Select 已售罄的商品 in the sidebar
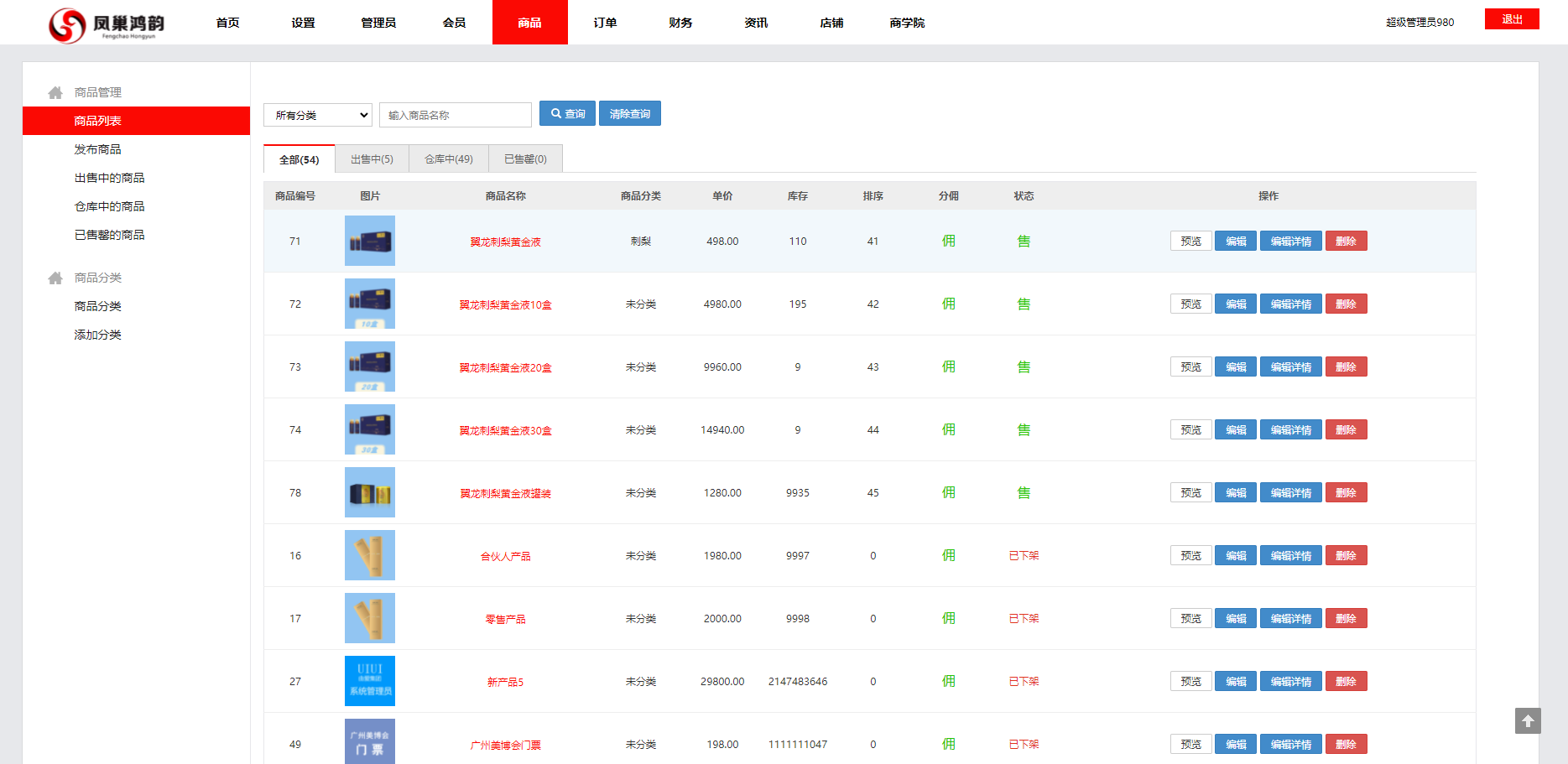 coord(109,235)
